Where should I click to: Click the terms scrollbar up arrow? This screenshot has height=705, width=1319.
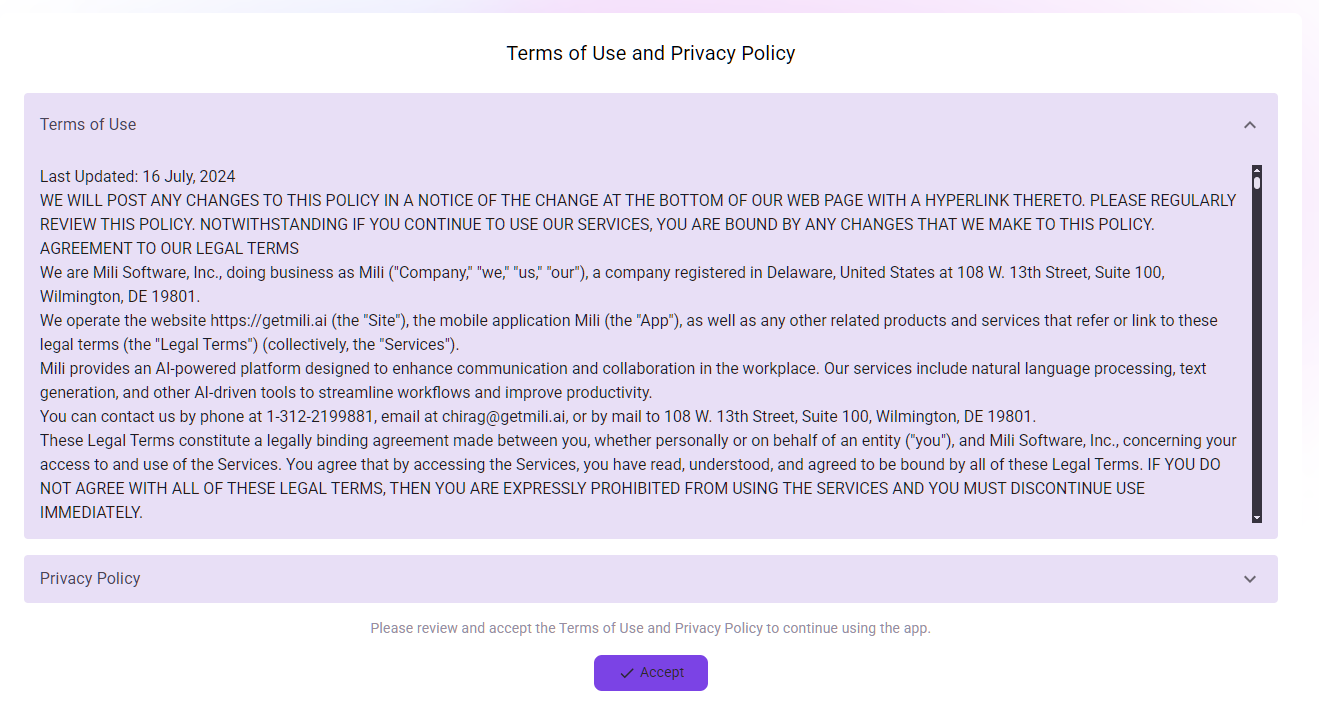tap(1257, 170)
